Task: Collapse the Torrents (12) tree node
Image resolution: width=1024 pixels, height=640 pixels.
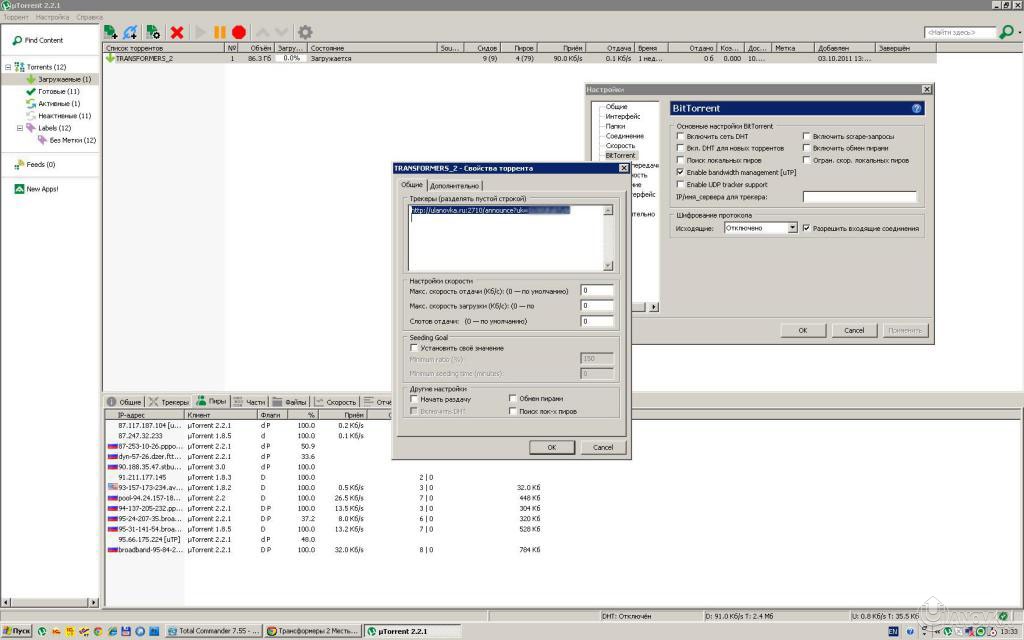Action: [8, 67]
